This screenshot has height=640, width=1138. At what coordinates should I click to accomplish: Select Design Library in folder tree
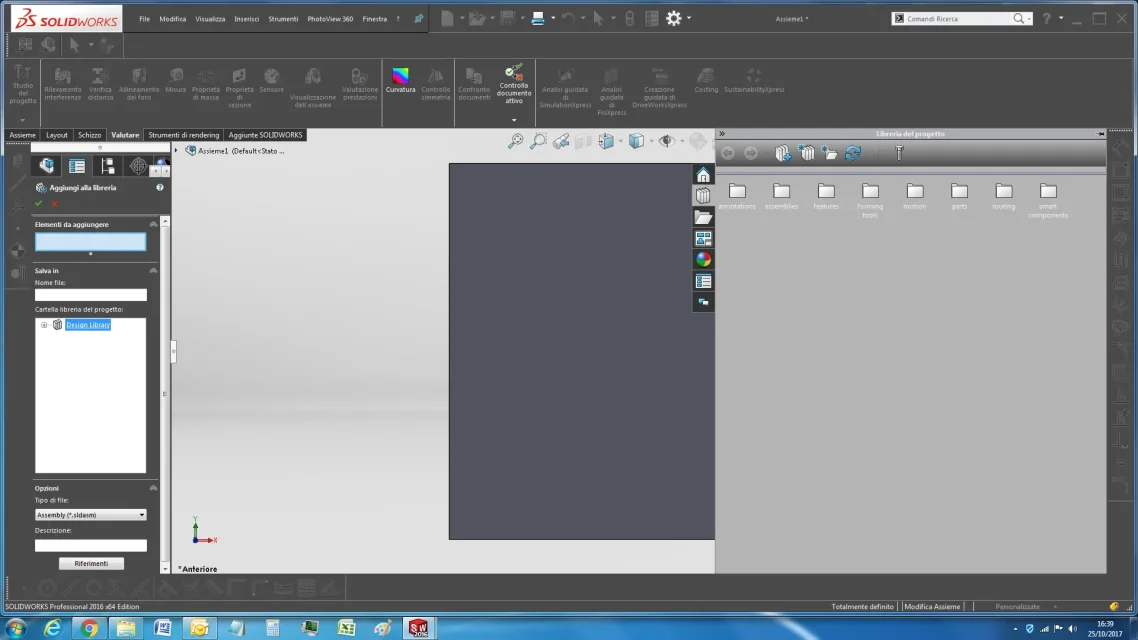[x=88, y=325]
